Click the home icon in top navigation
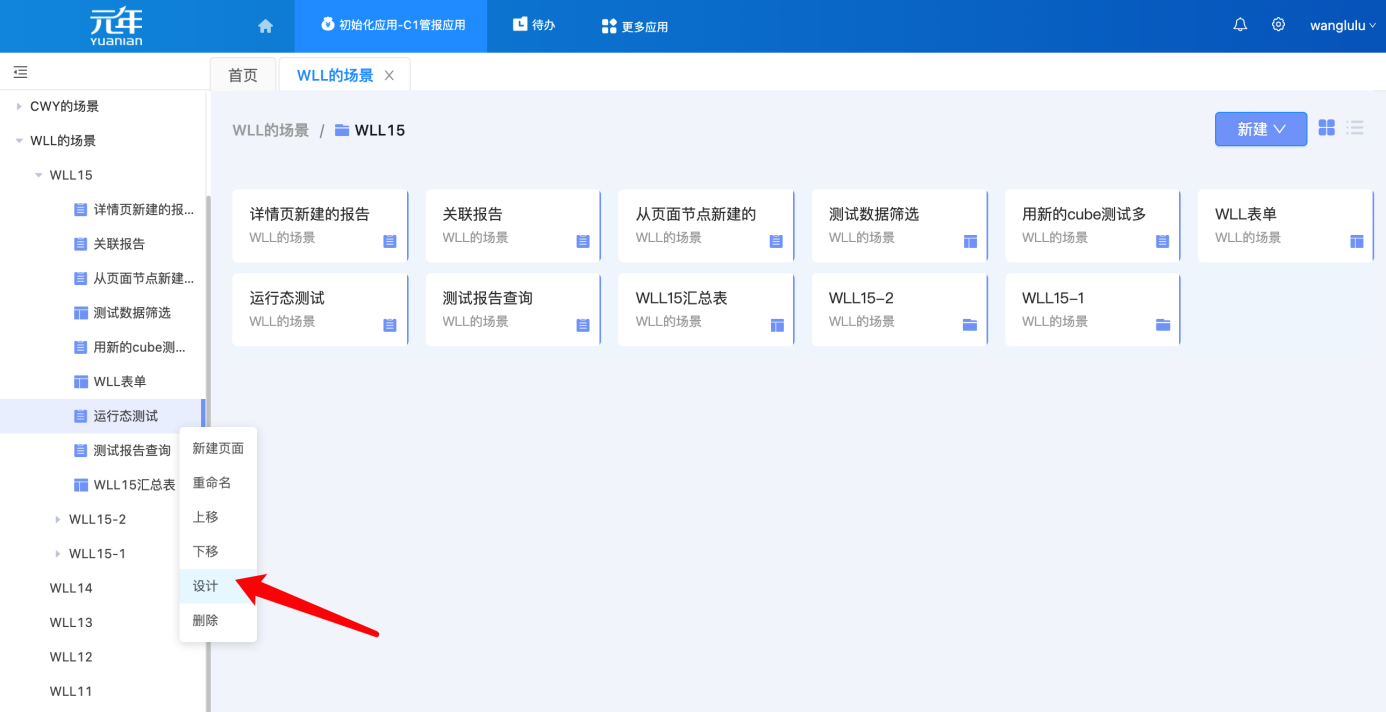 (264, 24)
